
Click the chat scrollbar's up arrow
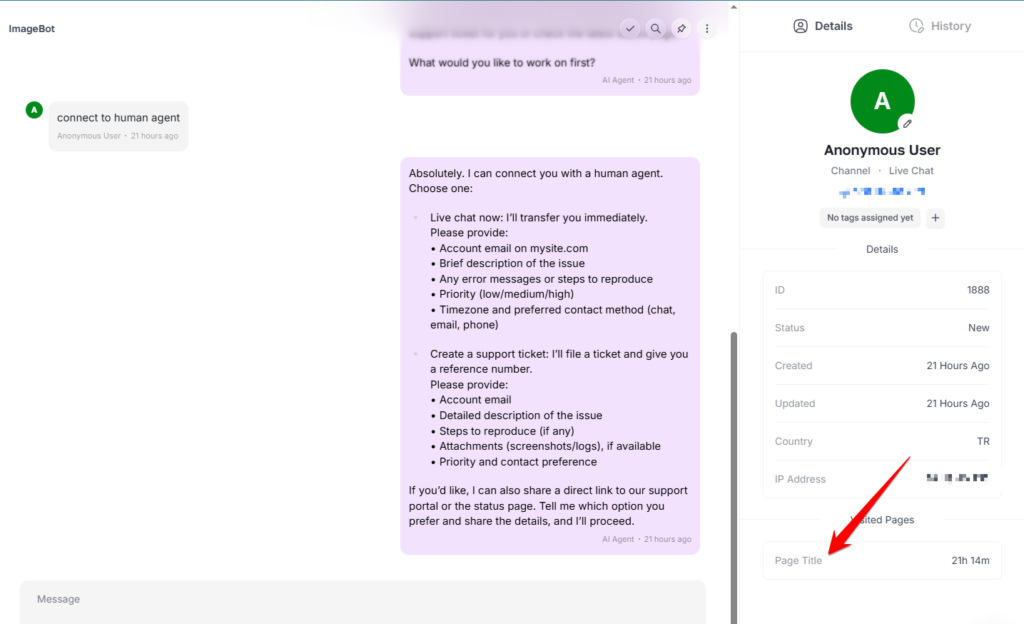734,8
